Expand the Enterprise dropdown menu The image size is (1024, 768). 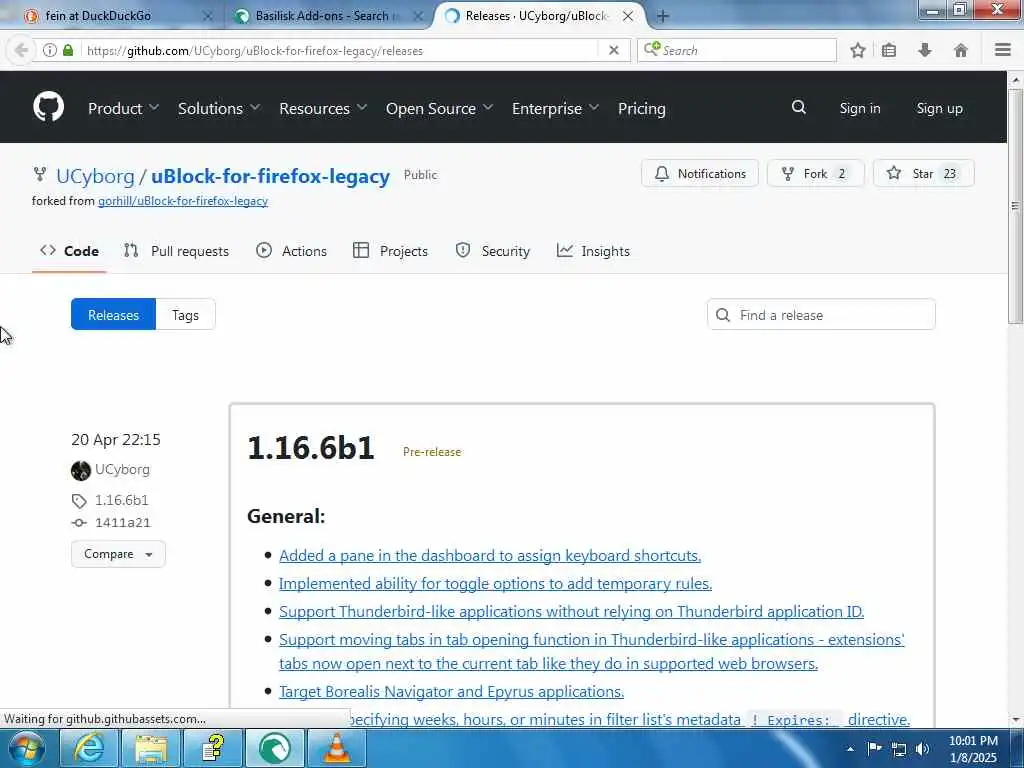coord(556,108)
